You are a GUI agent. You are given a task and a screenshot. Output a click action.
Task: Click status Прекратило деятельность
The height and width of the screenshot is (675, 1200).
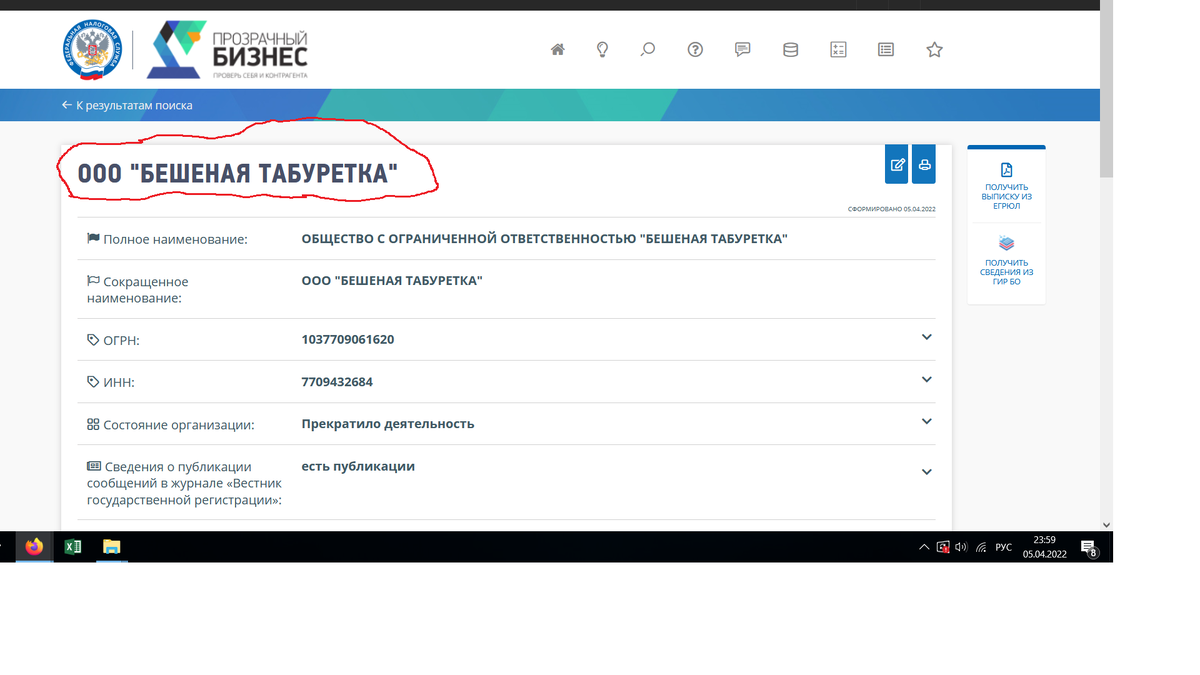[x=388, y=424]
